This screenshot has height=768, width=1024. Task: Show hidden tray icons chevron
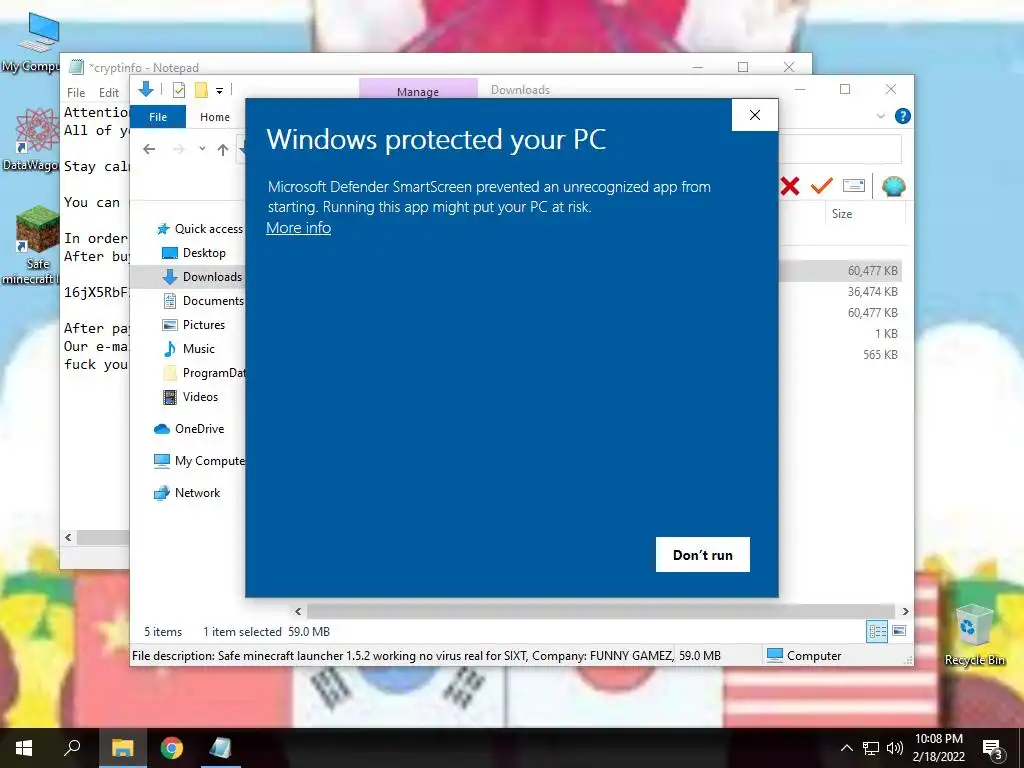tap(846, 748)
